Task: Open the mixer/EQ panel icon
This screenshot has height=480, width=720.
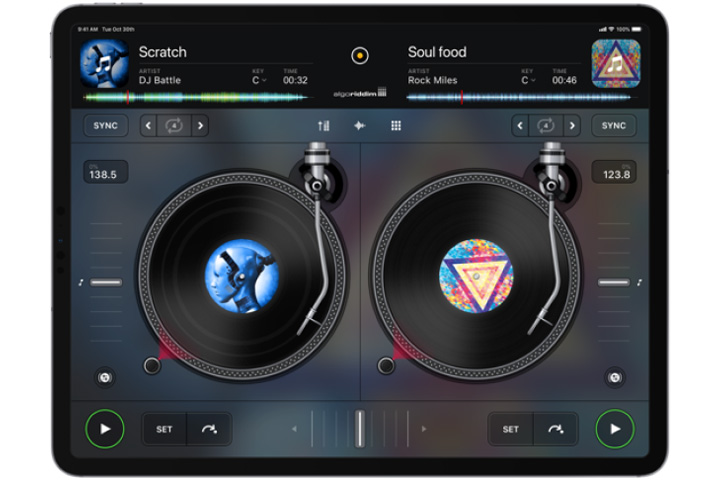Action: 323,126
